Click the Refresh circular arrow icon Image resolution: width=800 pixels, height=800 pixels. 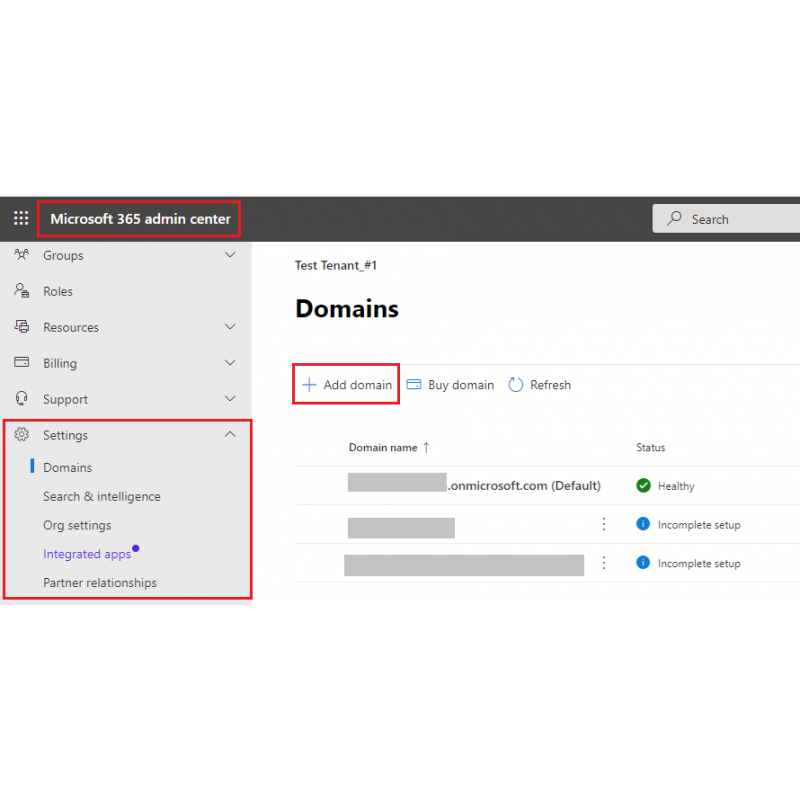(516, 385)
